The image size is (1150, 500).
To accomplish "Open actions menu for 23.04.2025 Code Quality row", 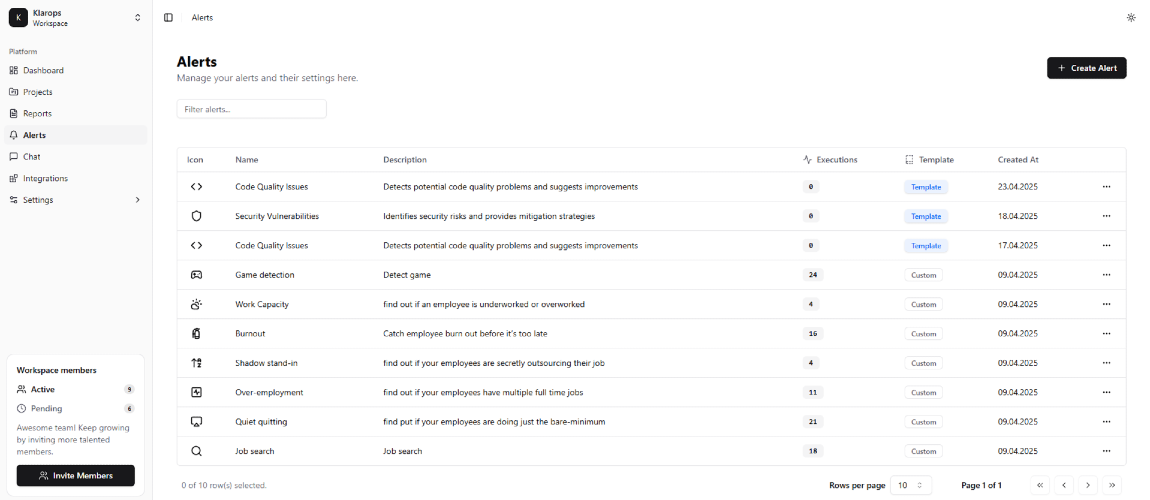I will (x=1106, y=187).
